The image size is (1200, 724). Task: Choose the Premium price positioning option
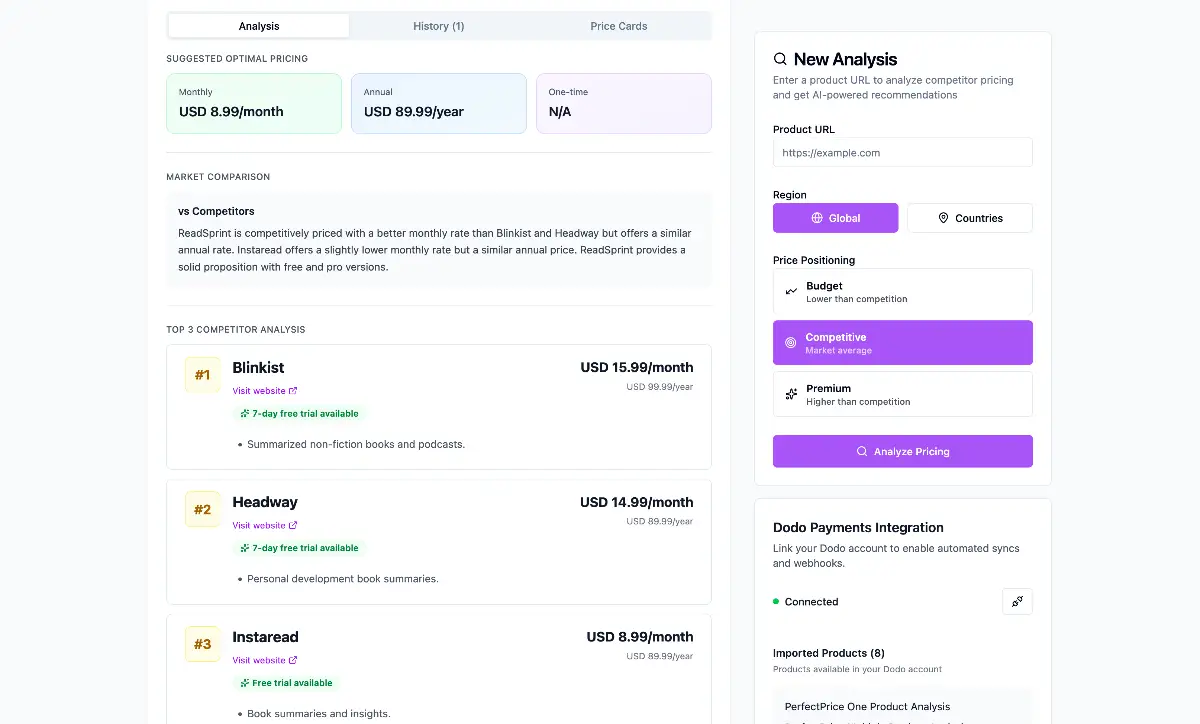pos(902,395)
